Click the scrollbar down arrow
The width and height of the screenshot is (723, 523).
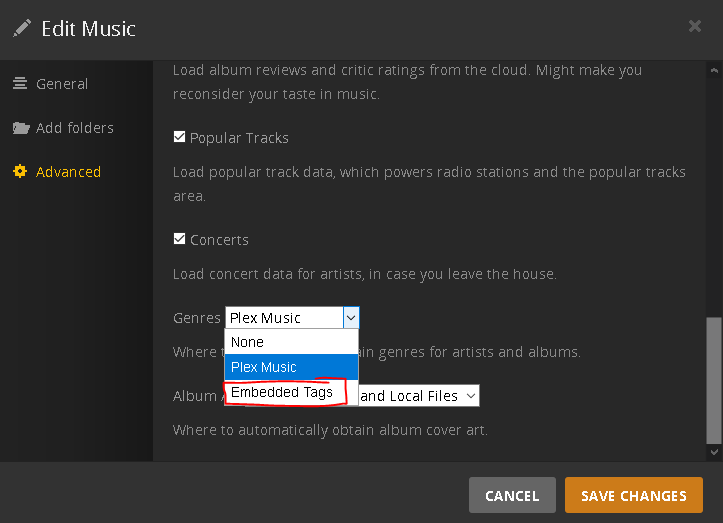[x=713, y=452]
